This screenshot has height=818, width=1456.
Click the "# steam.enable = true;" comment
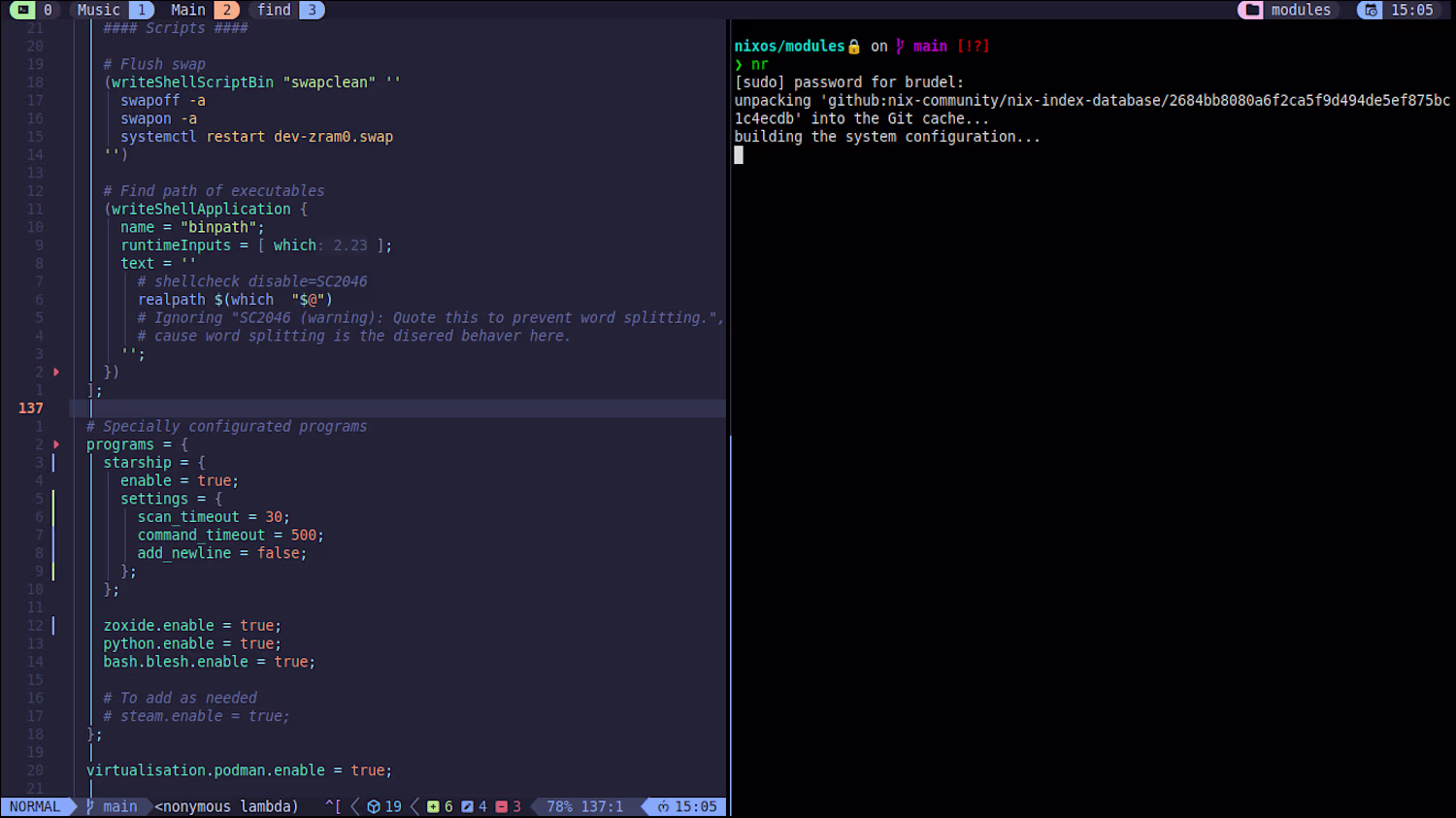197,716
